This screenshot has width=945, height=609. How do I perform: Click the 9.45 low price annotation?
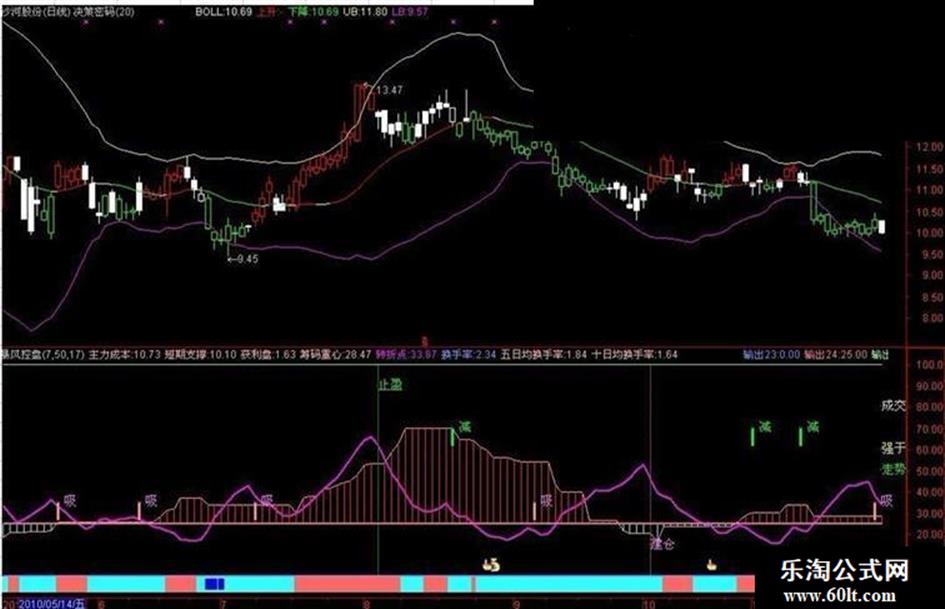coord(247,259)
